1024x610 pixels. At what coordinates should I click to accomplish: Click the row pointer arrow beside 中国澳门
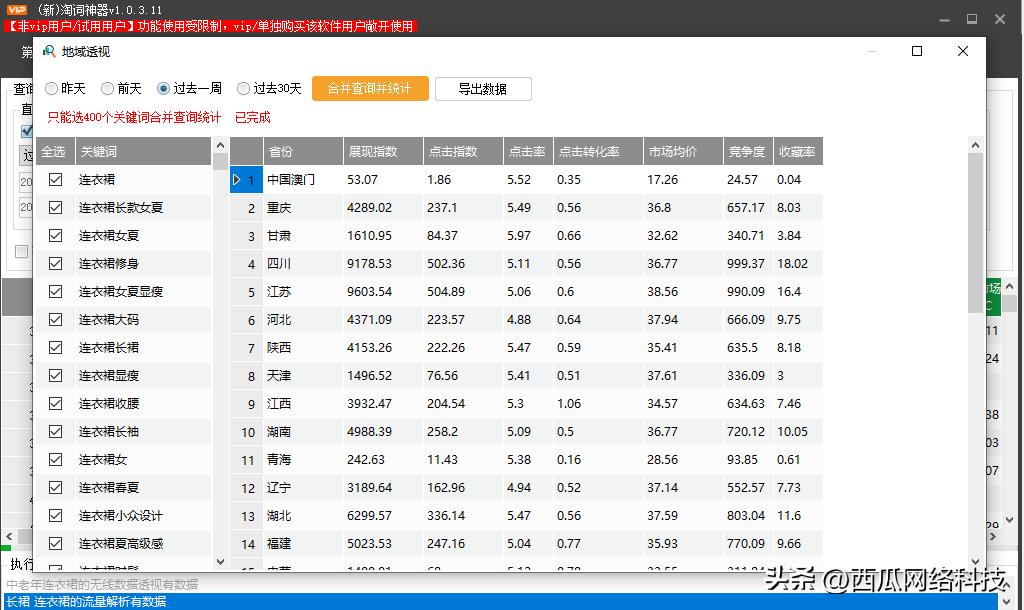[x=237, y=180]
